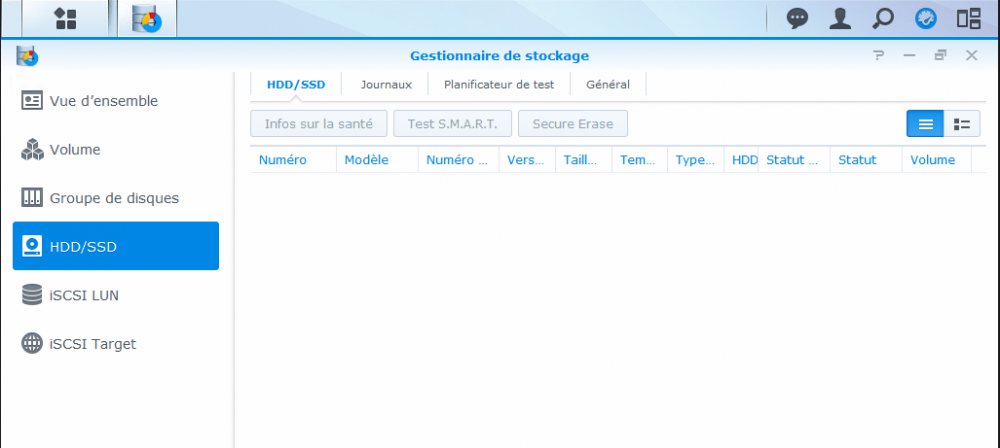This screenshot has width=1000, height=448.
Task: Close the Gestionnaire de stockage window
Action: click(x=971, y=56)
